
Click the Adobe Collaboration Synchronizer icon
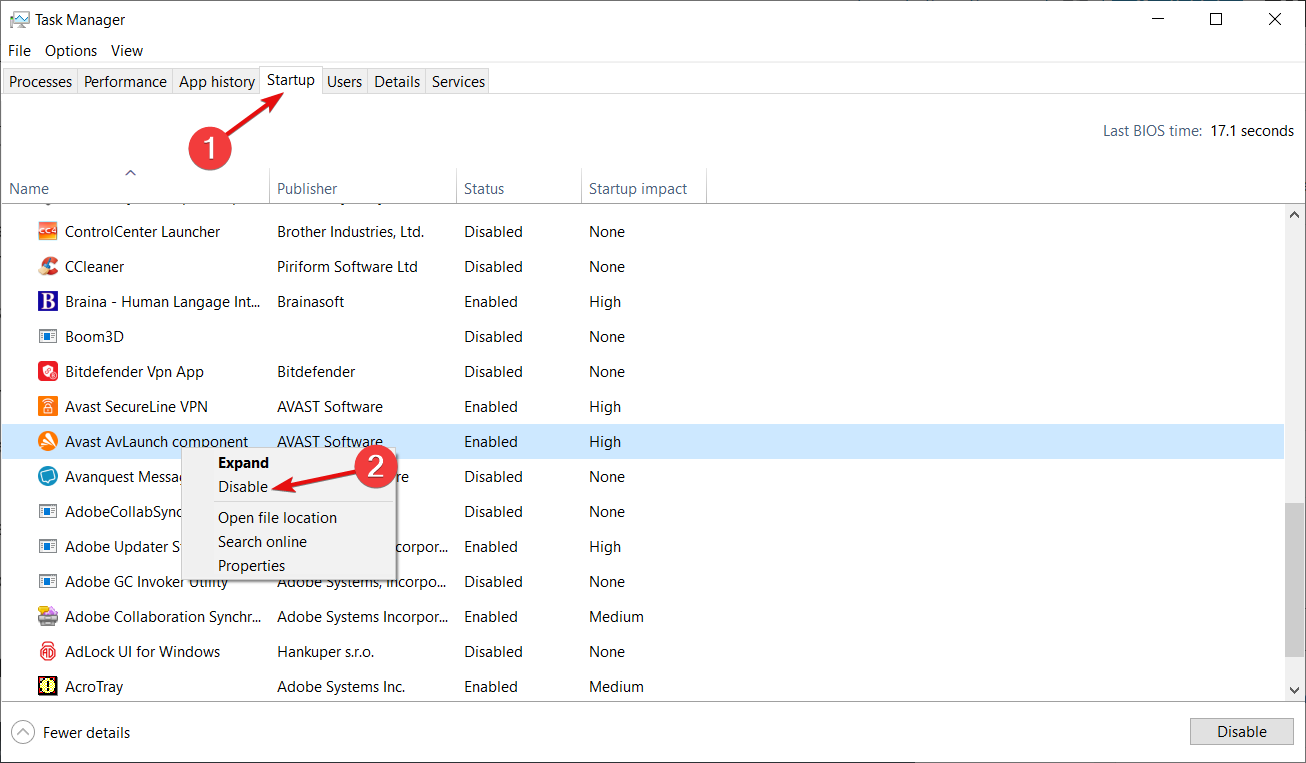coord(47,617)
